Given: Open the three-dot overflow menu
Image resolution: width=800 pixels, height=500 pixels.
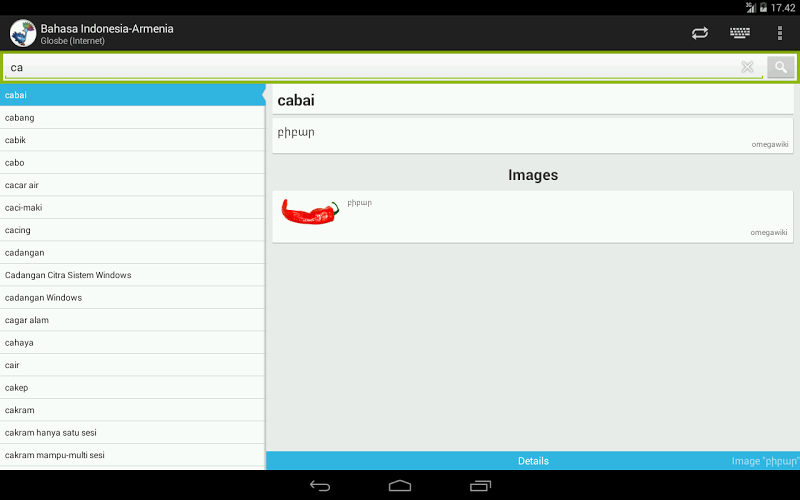Looking at the screenshot, I should pos(780,33).
